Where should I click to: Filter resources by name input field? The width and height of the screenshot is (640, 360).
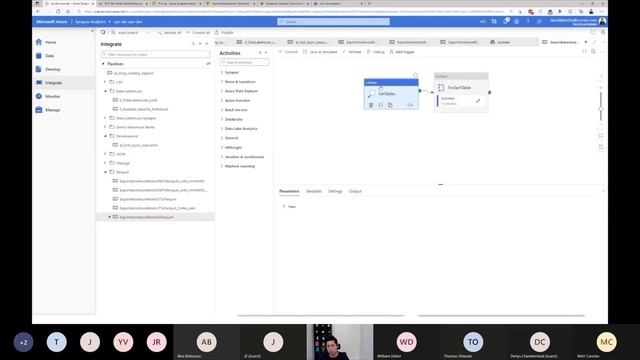coord(156,54)
